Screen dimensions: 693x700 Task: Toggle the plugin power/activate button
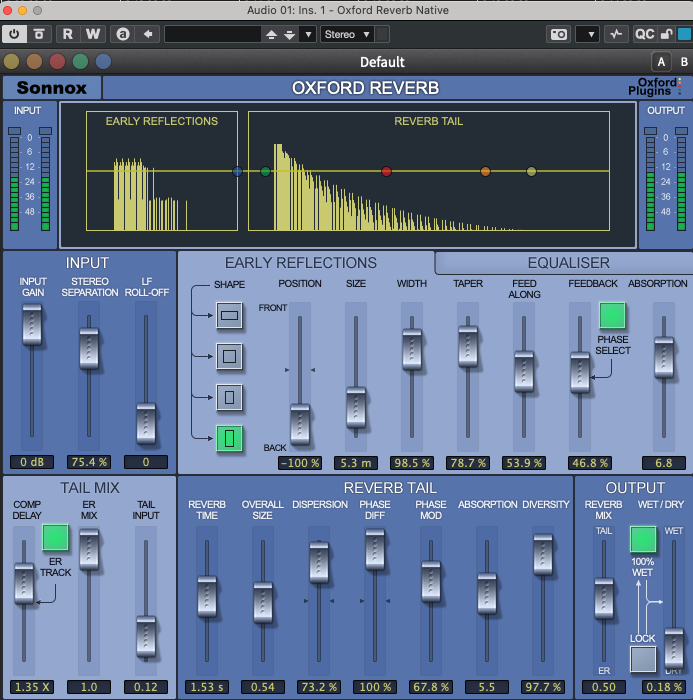pyautogui.click(x=14, y=34)
